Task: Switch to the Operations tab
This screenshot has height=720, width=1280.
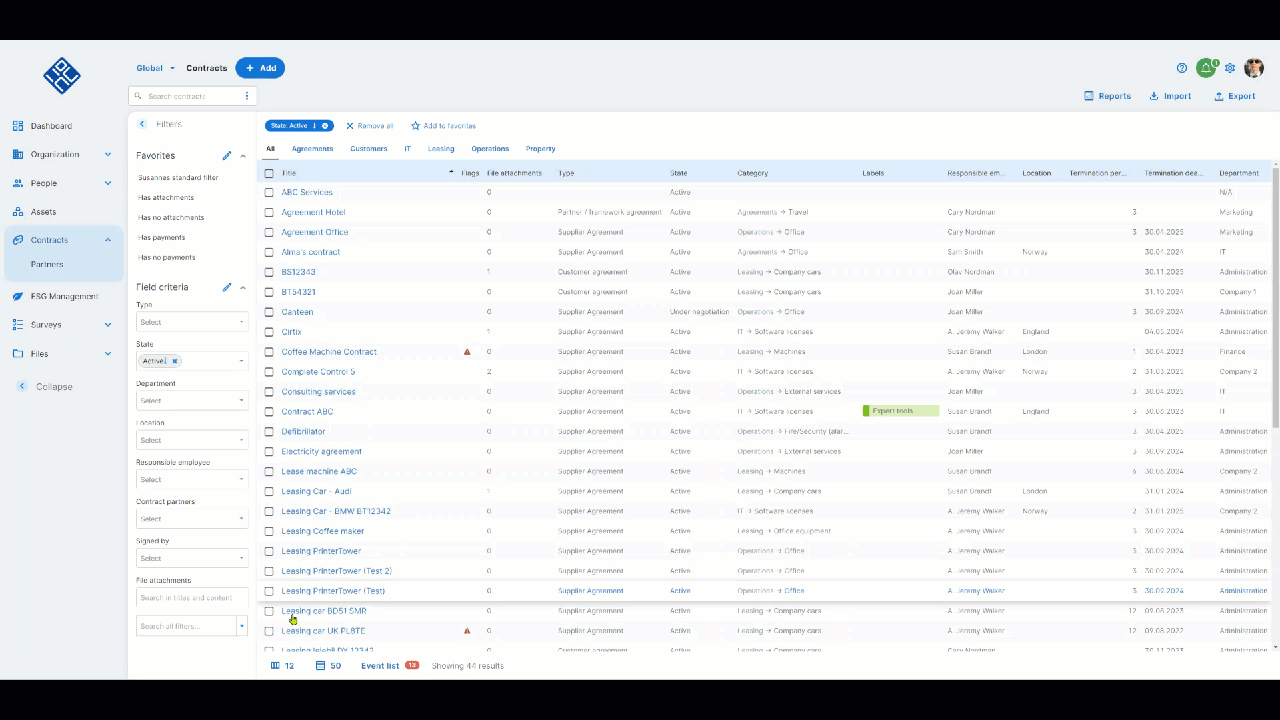Action: (490, 149)
